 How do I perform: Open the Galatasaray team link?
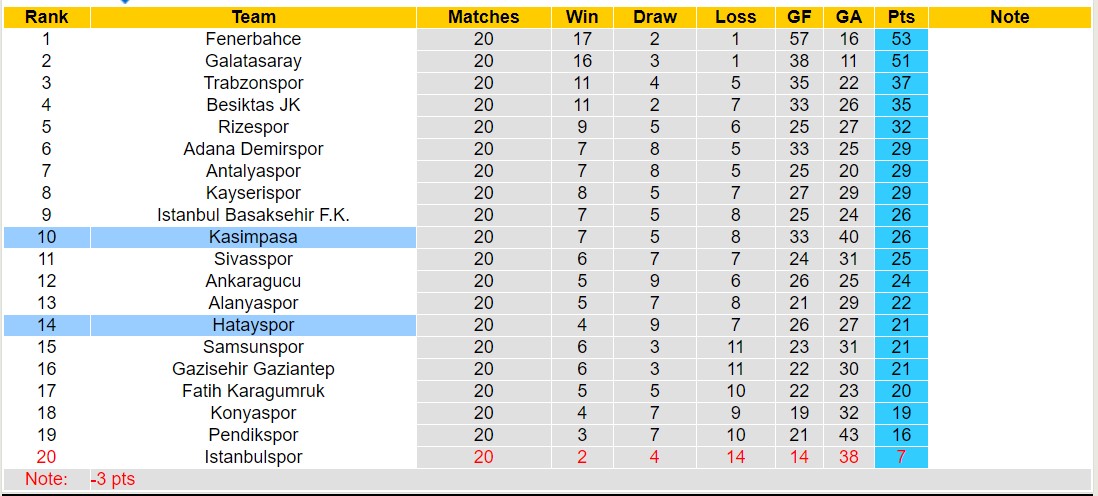click(x=253, y=61)
